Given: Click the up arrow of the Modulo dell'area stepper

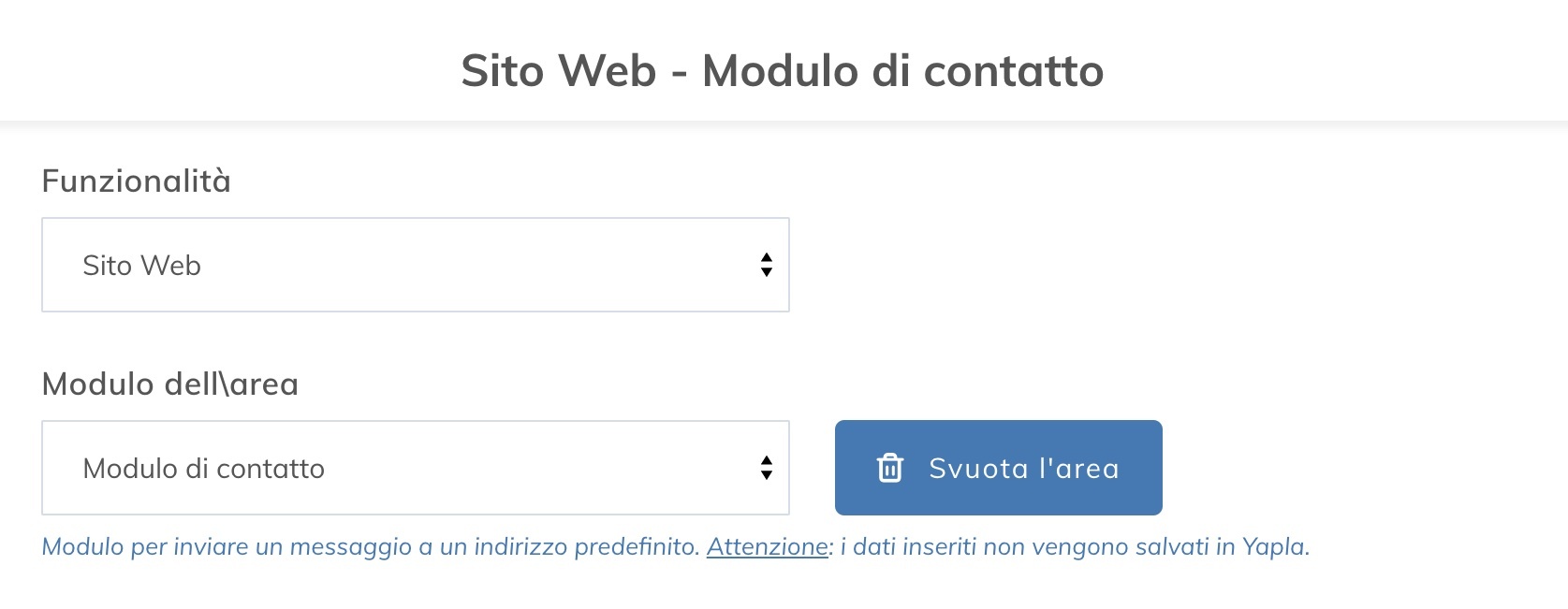Looking at the screenshot, I should [766, 459].
